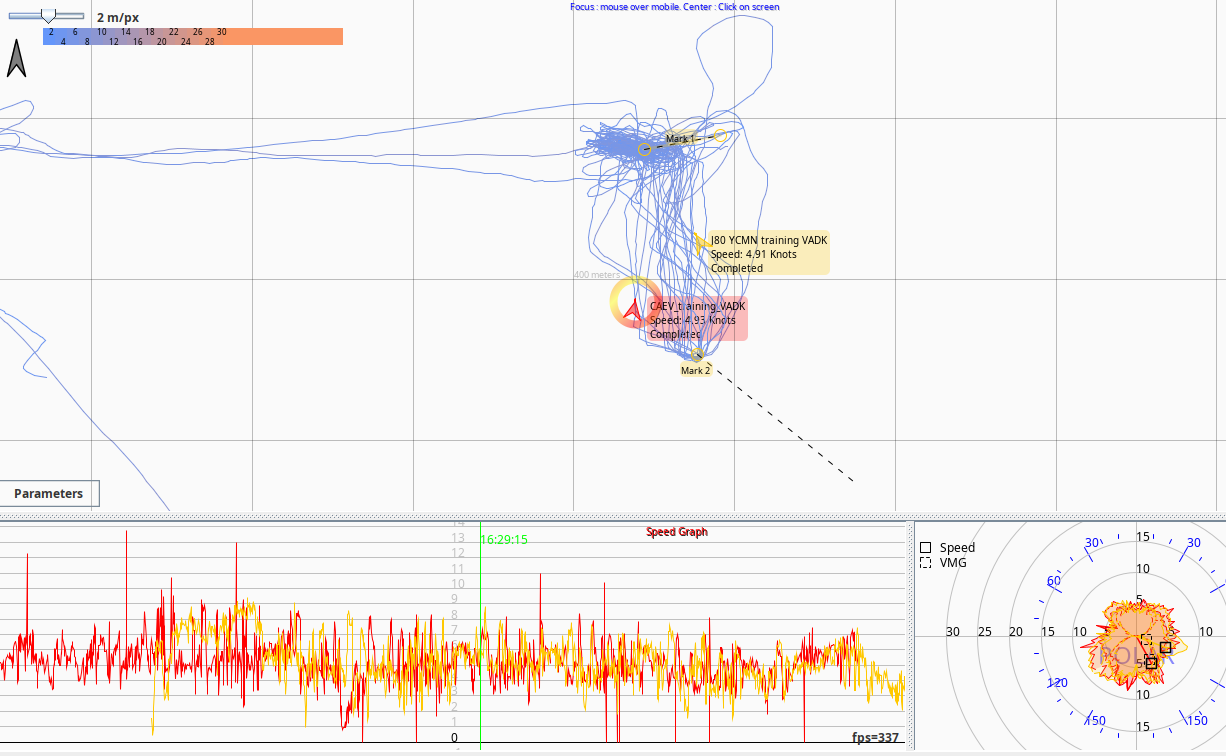The image size is (1226, 756).
Task: Click the Mark 2 label
Action: tap(695, 371)
